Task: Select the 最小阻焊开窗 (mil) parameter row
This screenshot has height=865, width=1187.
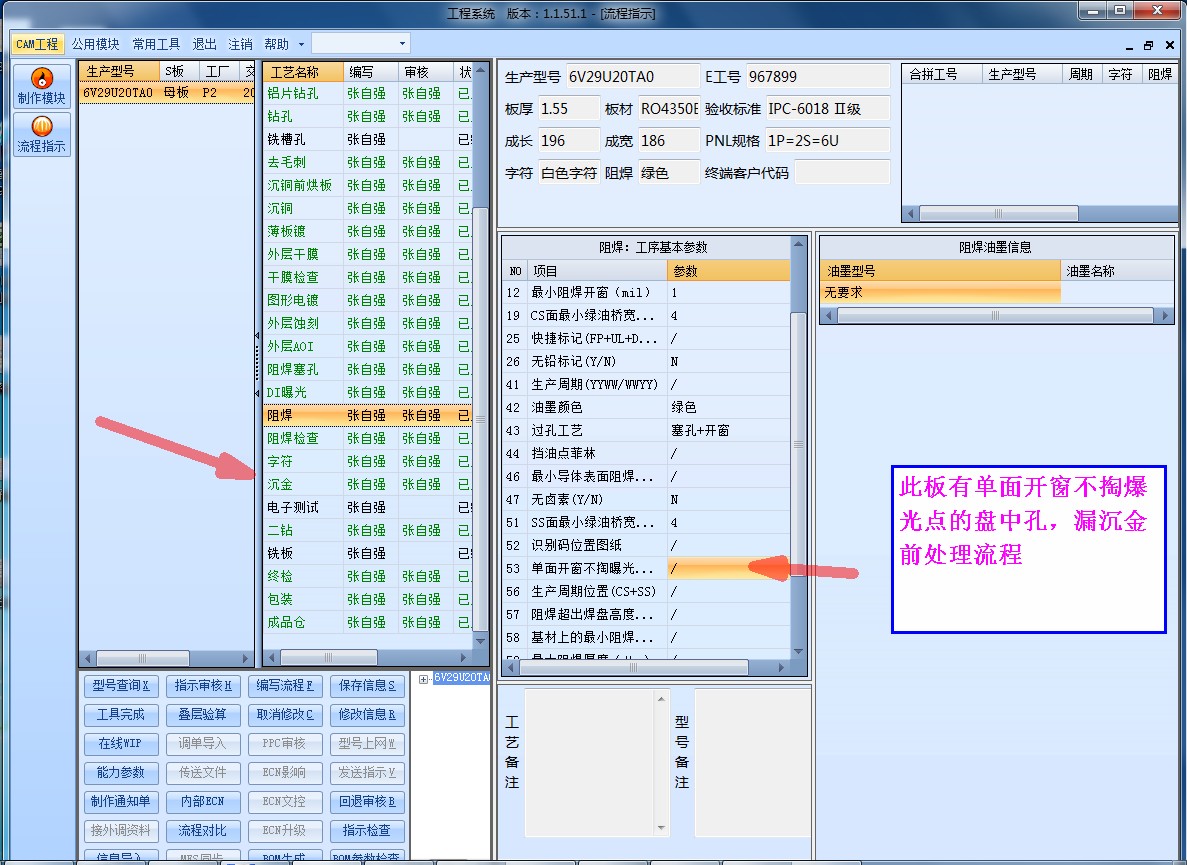Action: pos(646,292)
